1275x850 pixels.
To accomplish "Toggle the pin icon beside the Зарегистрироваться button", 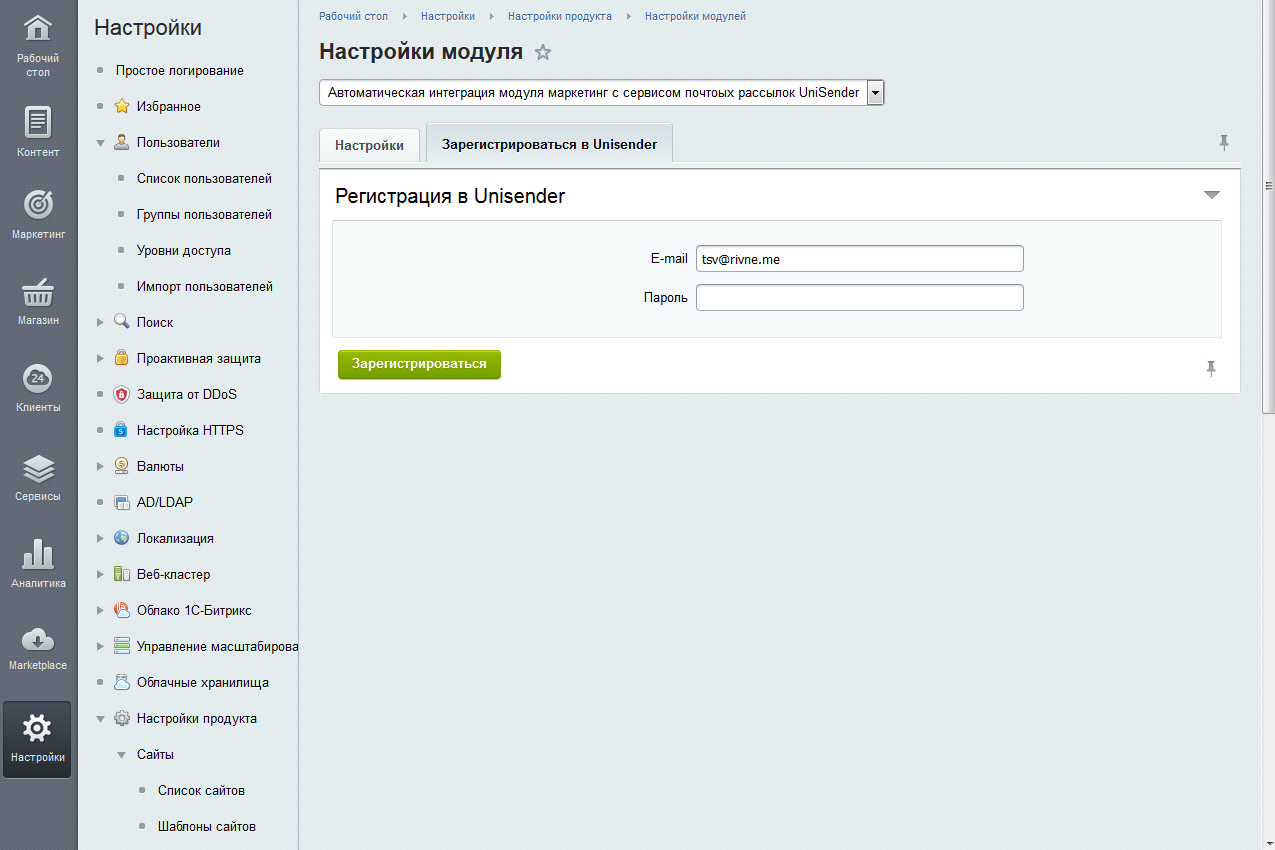I will 1211,369.
